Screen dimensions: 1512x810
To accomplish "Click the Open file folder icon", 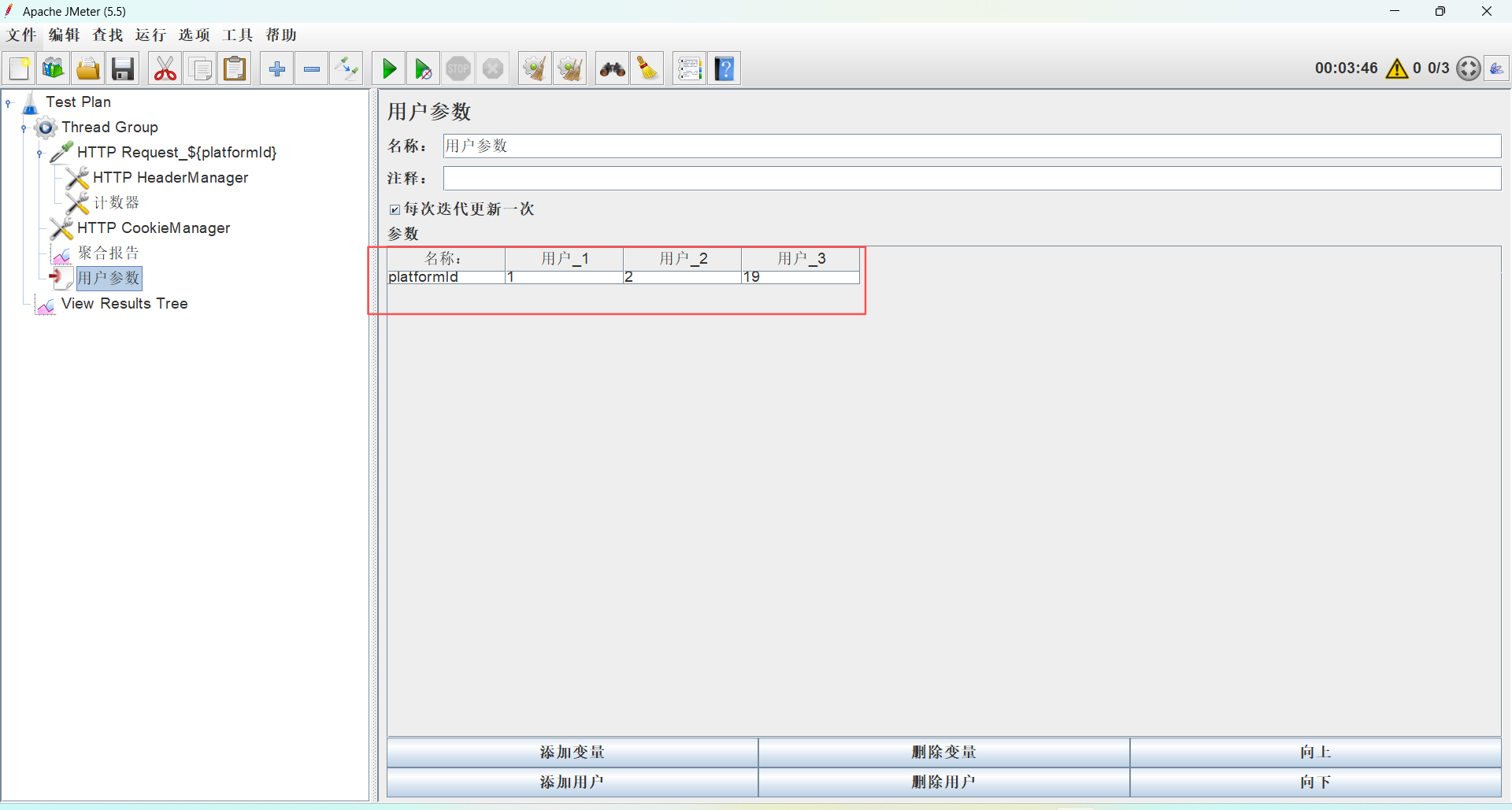I will point(87,68).
